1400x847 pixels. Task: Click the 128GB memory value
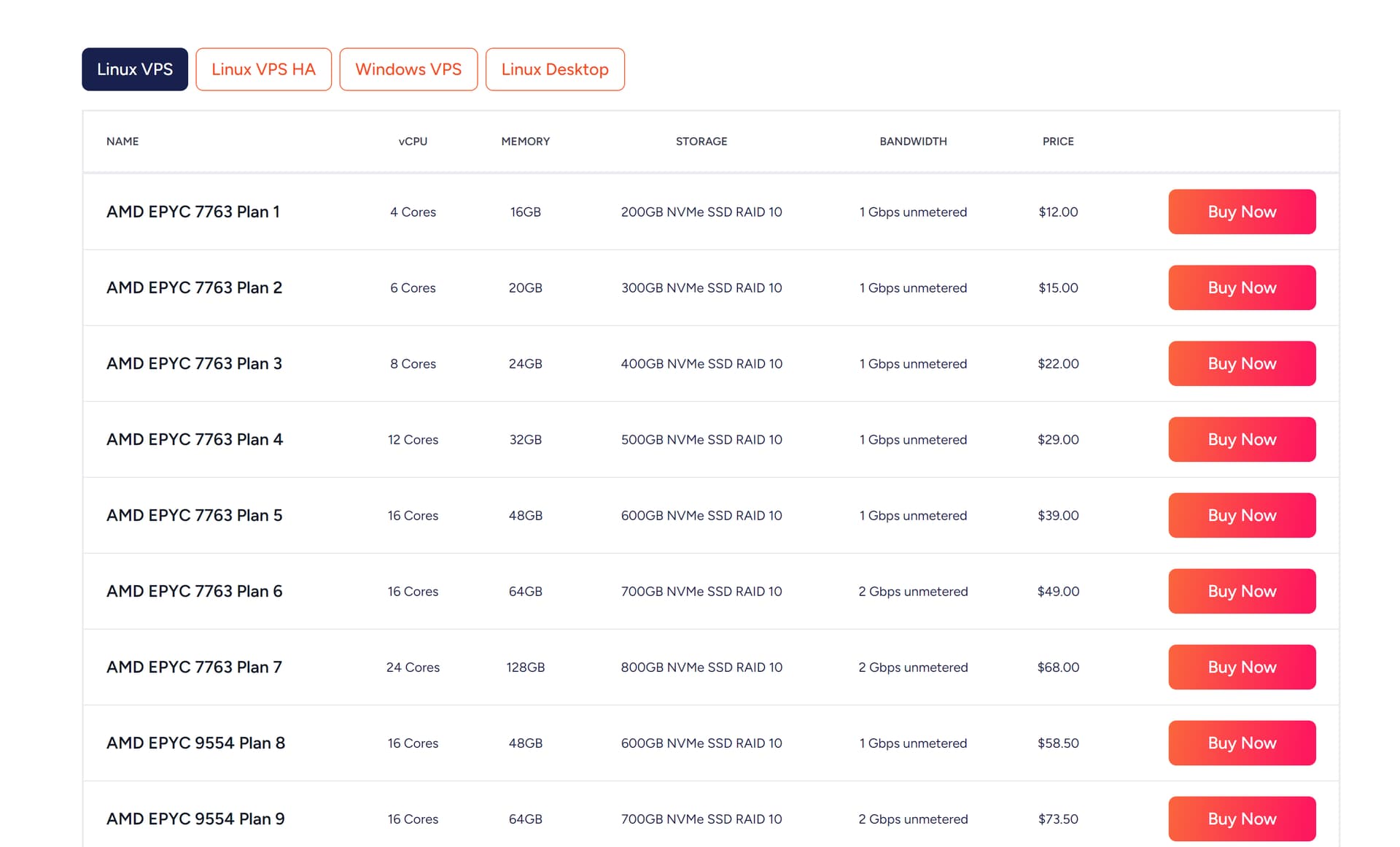point(526,667)
